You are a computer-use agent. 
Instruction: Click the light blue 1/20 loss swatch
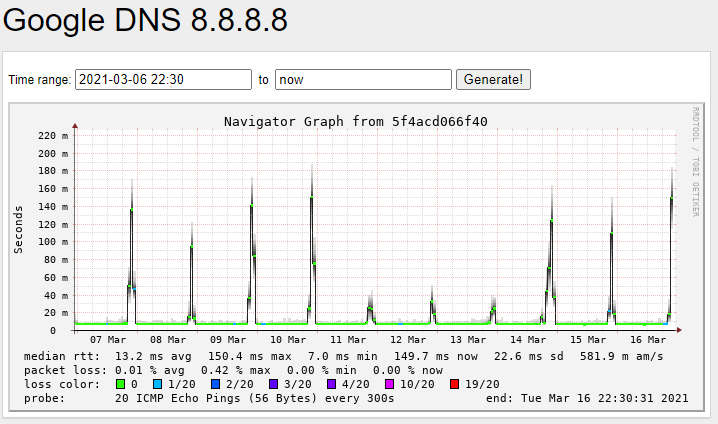click(x=158, y=384)
